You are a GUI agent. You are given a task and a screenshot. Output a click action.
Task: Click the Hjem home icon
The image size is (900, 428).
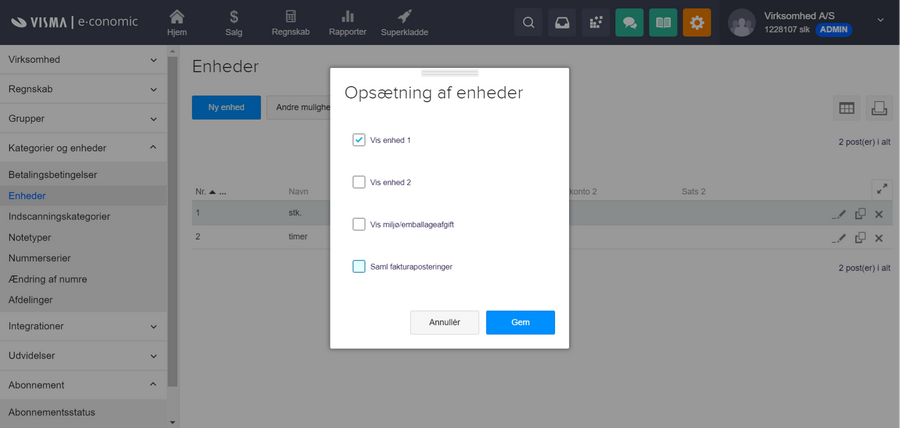(x=177, y=22)
